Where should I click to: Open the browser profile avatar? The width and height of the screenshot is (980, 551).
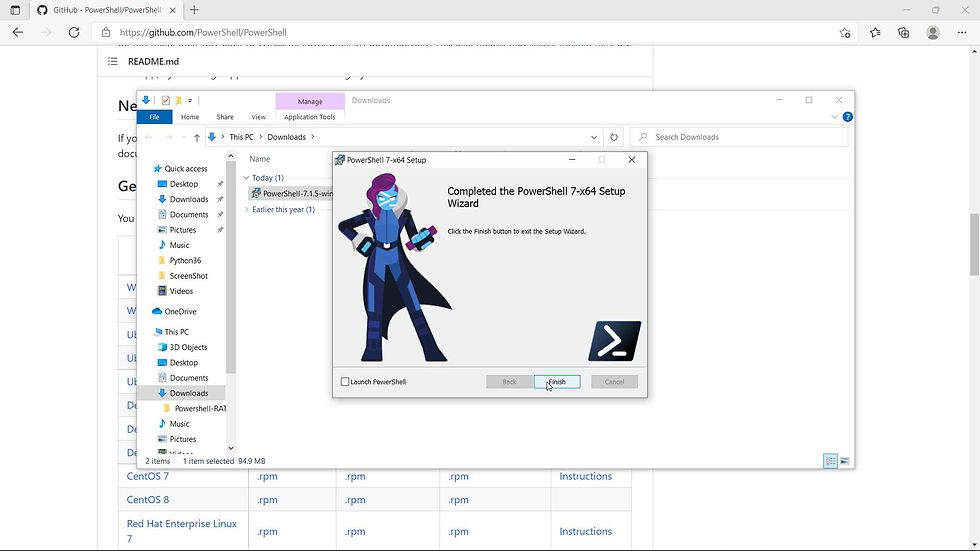pos(933,32)
